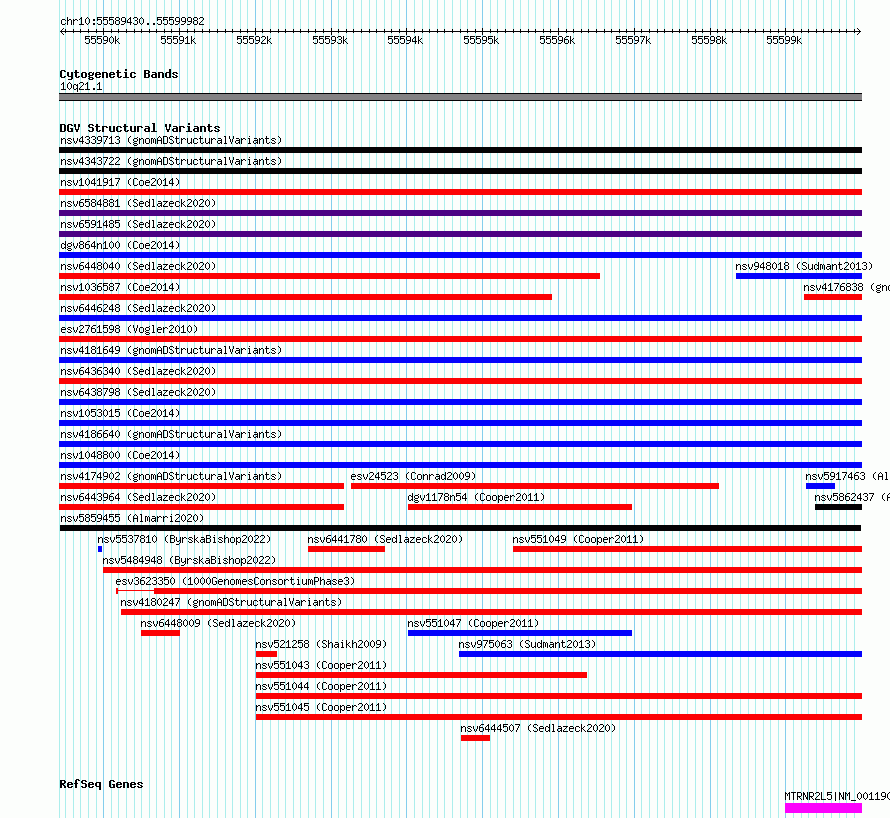The width and height of the screenshot is (890, 818).
Task: Click the nsv5917463 short blue bar
Action: [820, 486]
